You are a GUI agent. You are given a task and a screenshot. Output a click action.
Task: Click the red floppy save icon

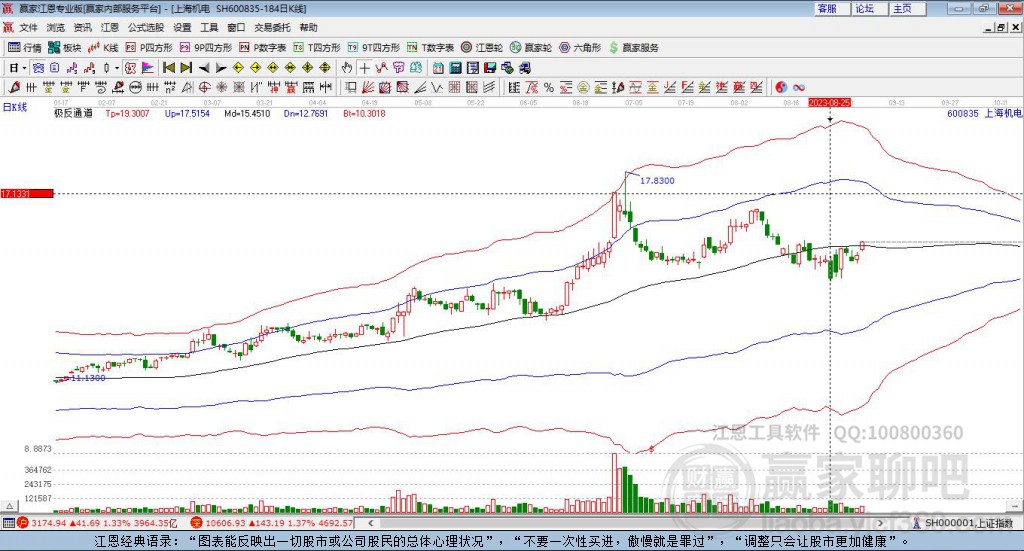pos(490,68)
